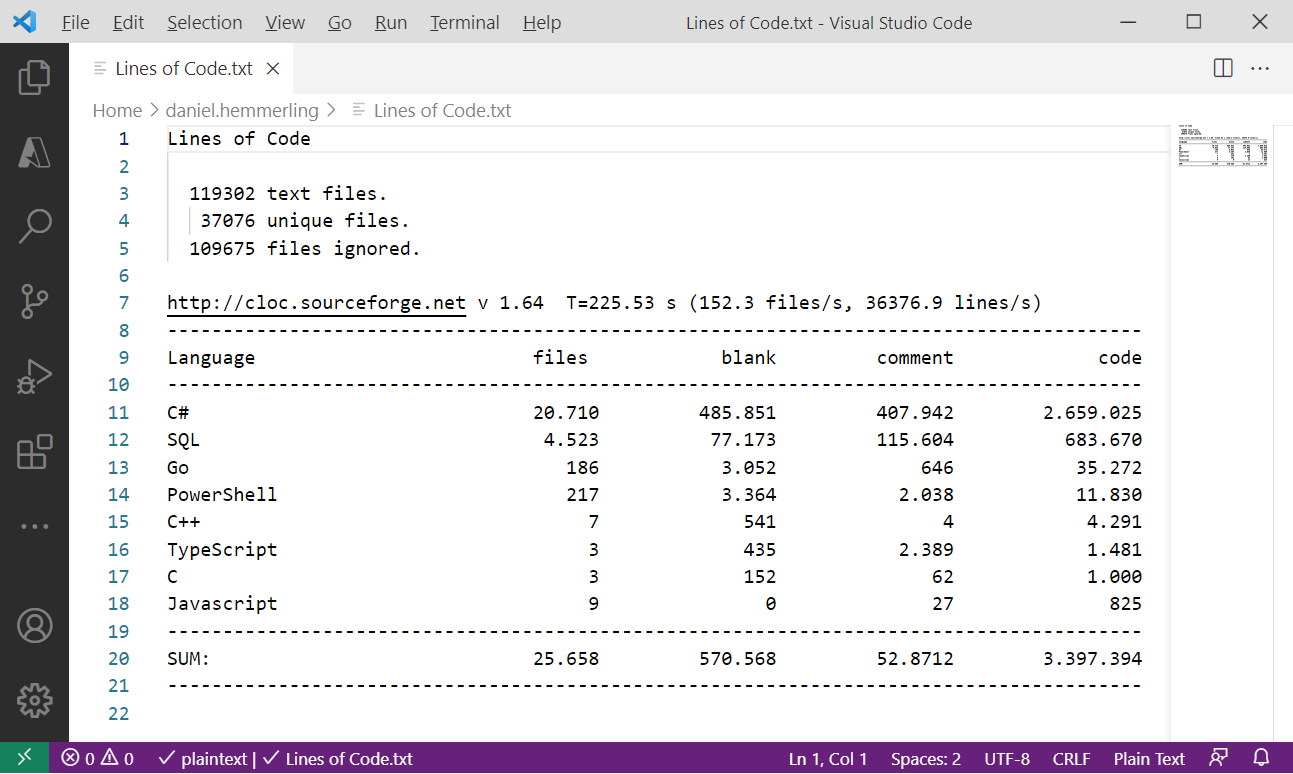Open the Extensions marketplace icon
1293x774 pixels.
tap(35, 452)
